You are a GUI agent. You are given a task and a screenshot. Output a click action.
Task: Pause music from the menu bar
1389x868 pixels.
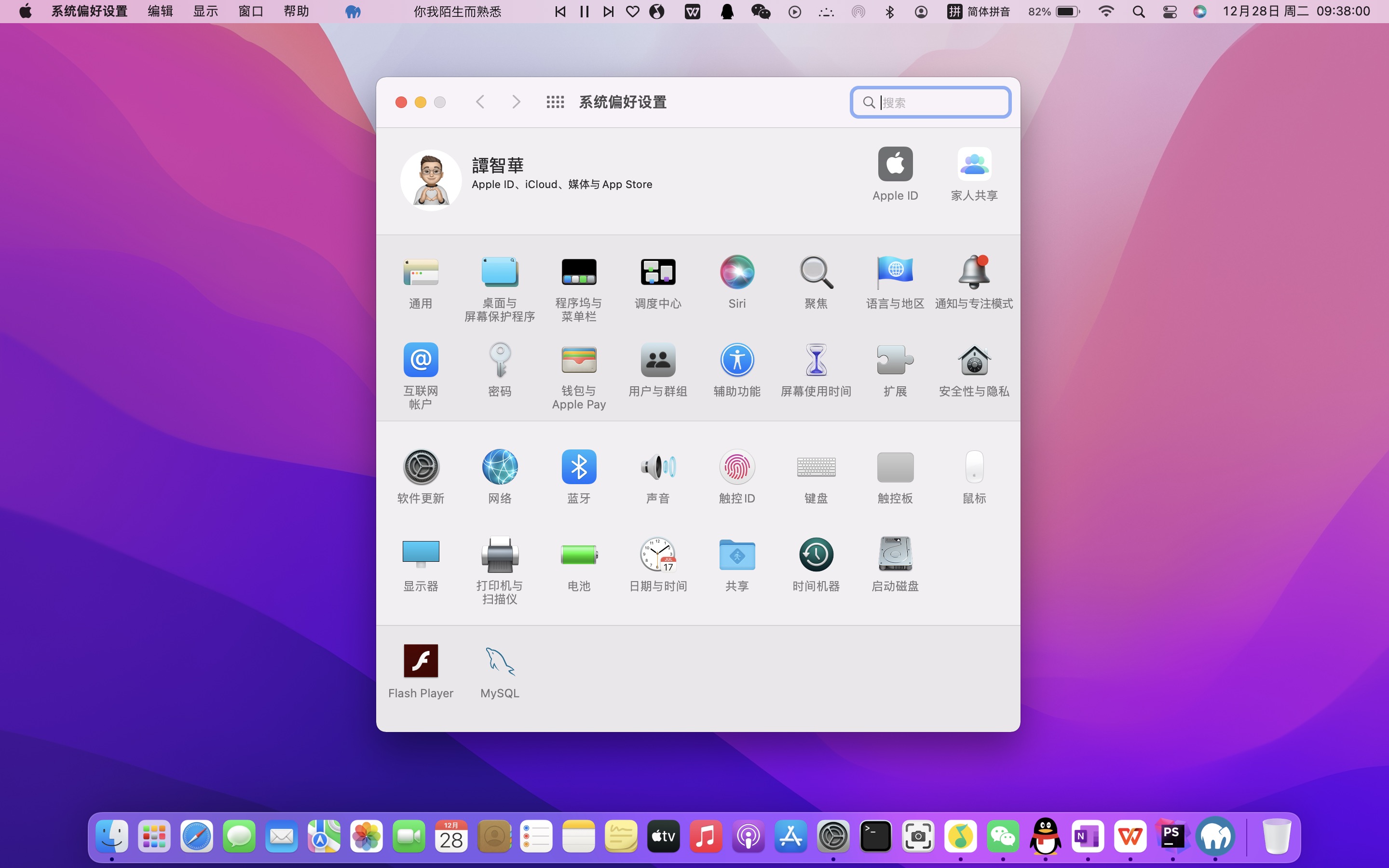[x=585, y=12]
